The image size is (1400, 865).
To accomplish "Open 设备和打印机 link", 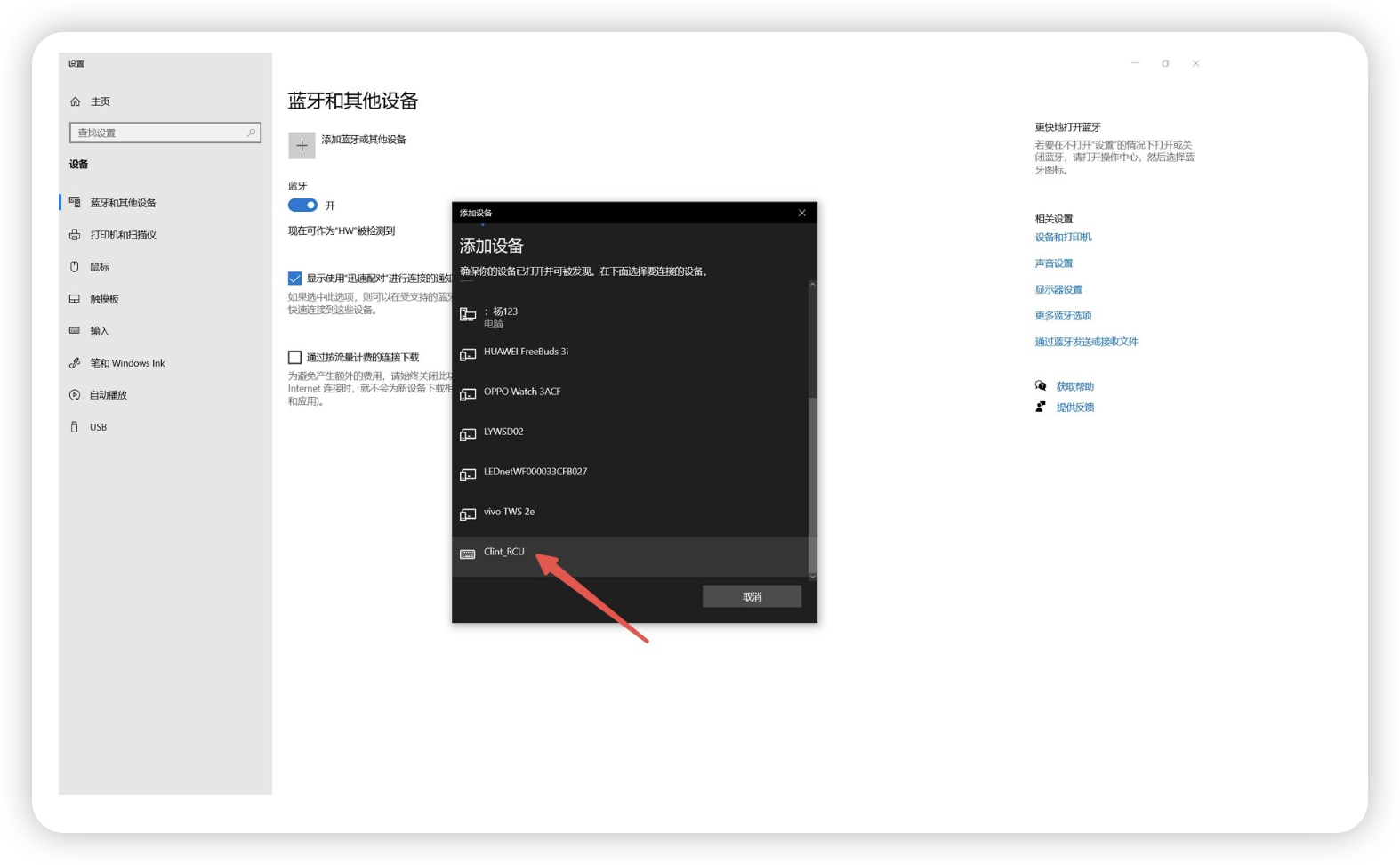I will [1063, 238].
